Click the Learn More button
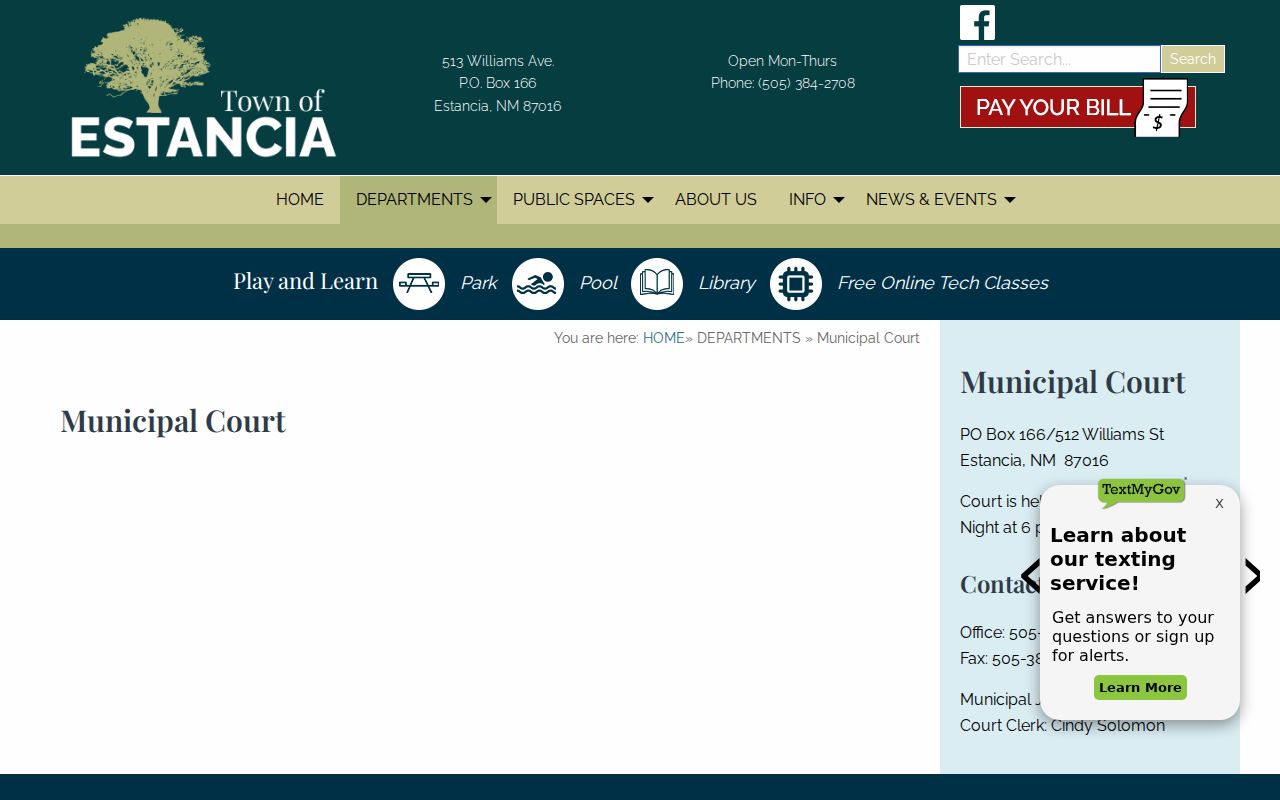Image resolution: width=1280 pixels, height=800 pixels. point(1140,687)
